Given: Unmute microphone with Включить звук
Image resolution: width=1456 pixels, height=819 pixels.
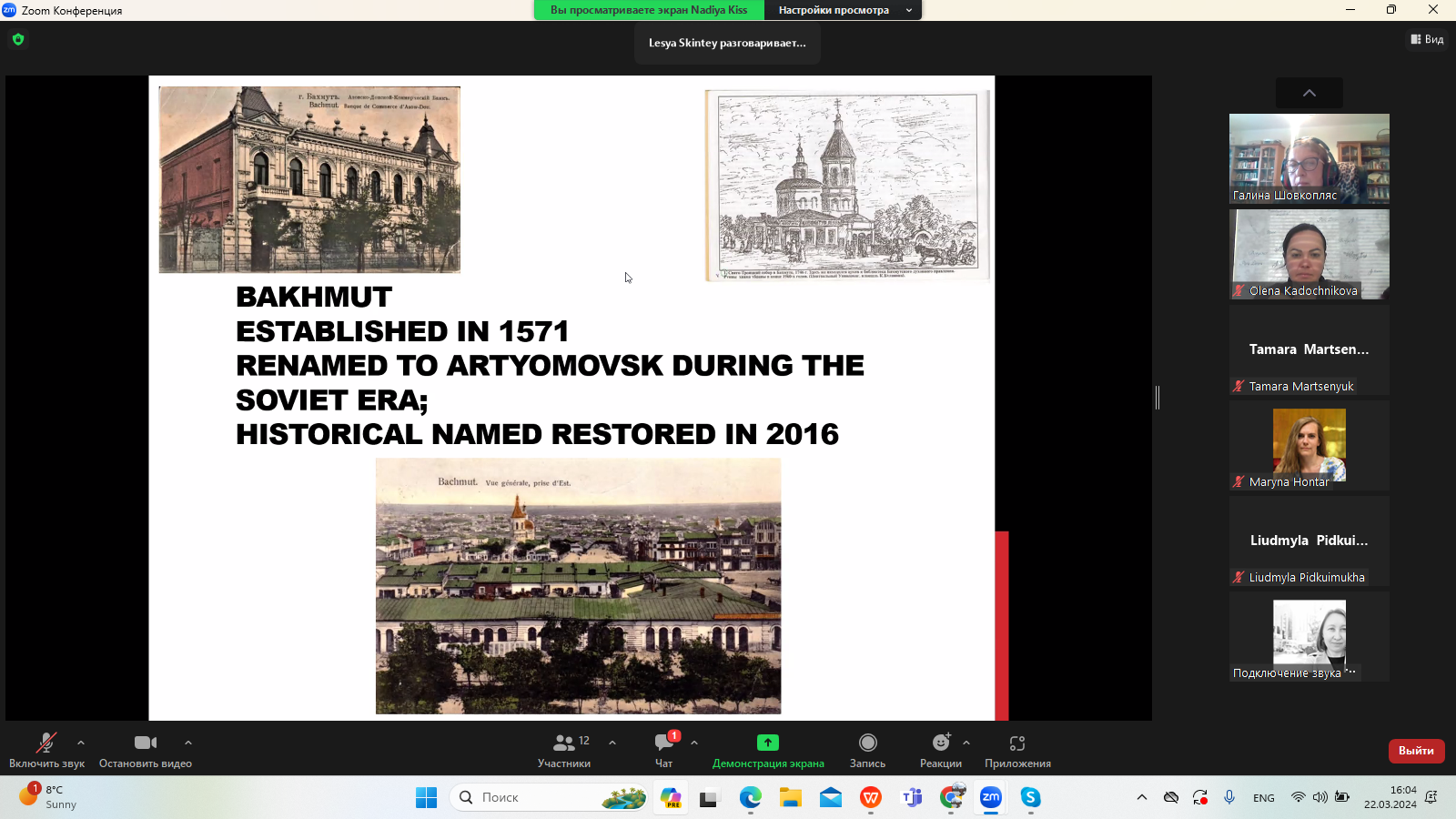Looking at the screenshot, I should (46, 750).
